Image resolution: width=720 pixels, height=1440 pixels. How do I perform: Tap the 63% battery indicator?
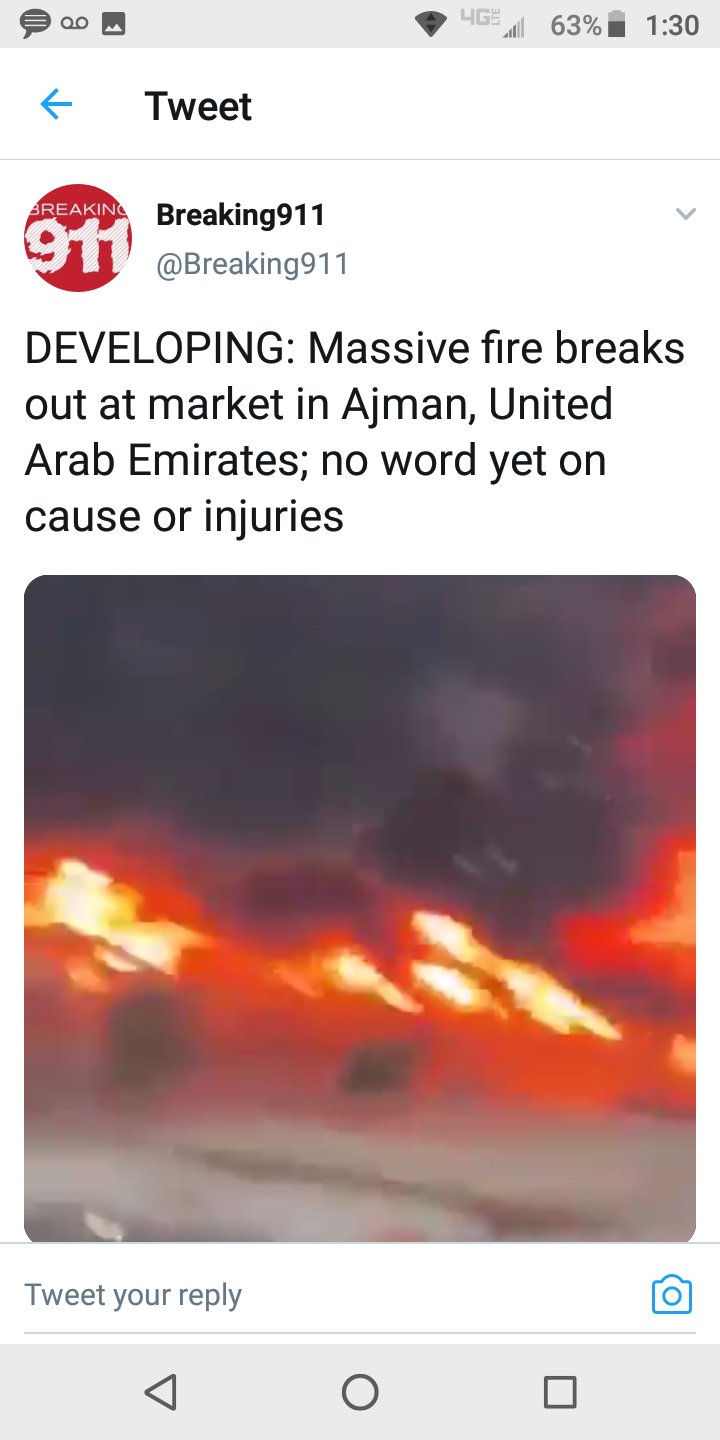(x=588, y=25)
